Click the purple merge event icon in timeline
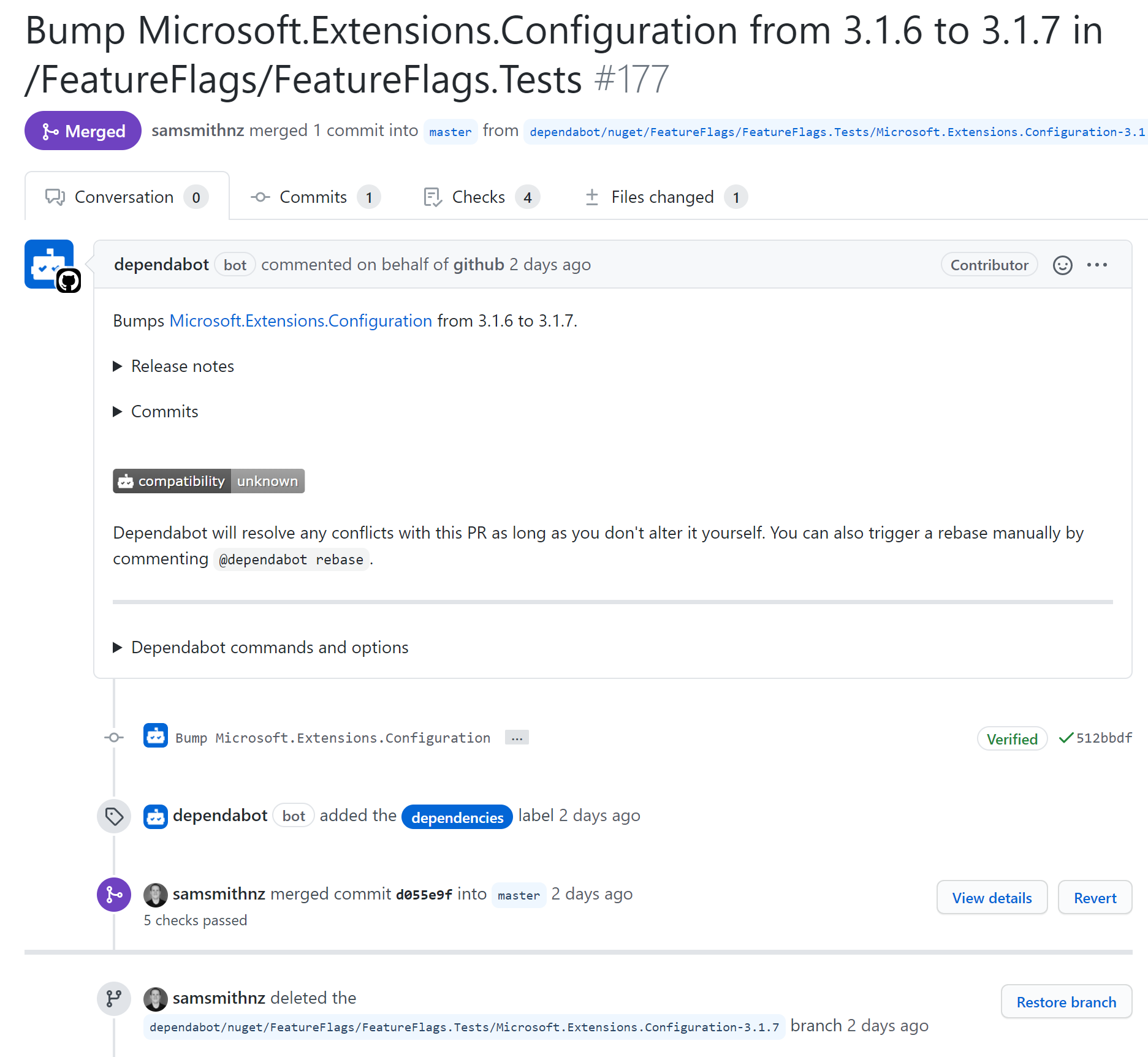Viewport: 1148px width, 1057px height. click(x=114, y=895)
